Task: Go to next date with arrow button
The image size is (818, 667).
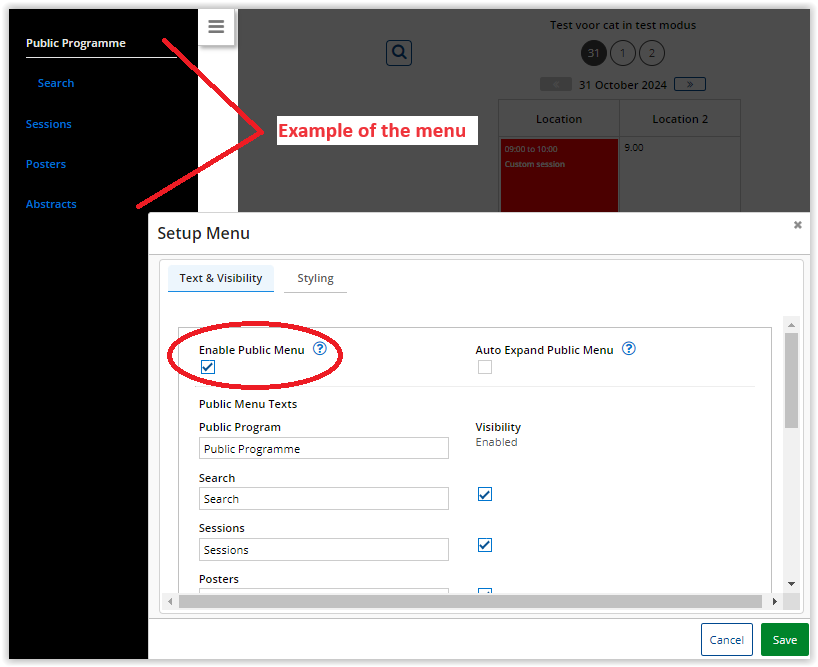Action: [x=690, y=84]
